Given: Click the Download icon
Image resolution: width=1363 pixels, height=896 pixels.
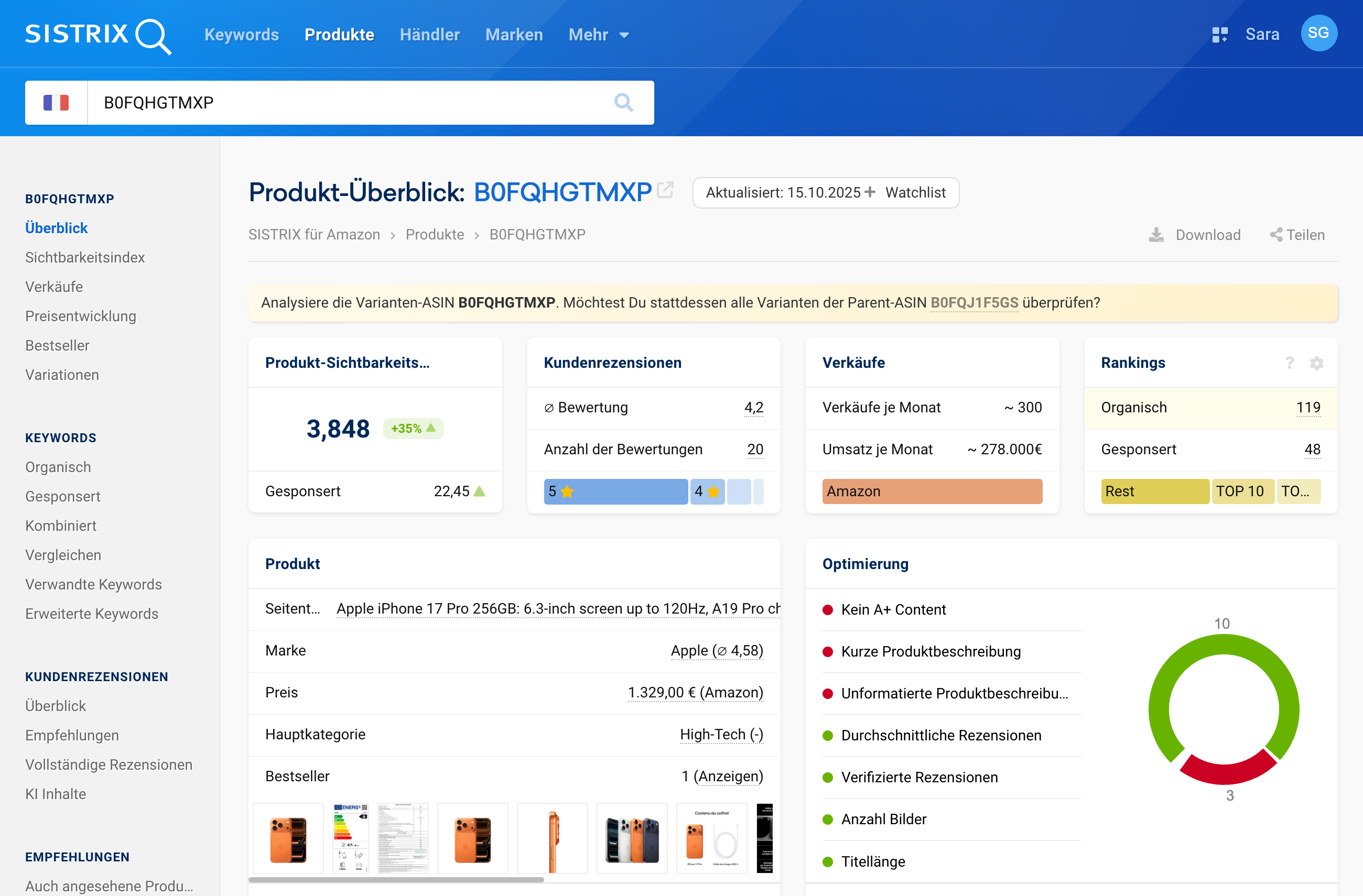Looking at the screenshot, I should (x=1156, y=235).
